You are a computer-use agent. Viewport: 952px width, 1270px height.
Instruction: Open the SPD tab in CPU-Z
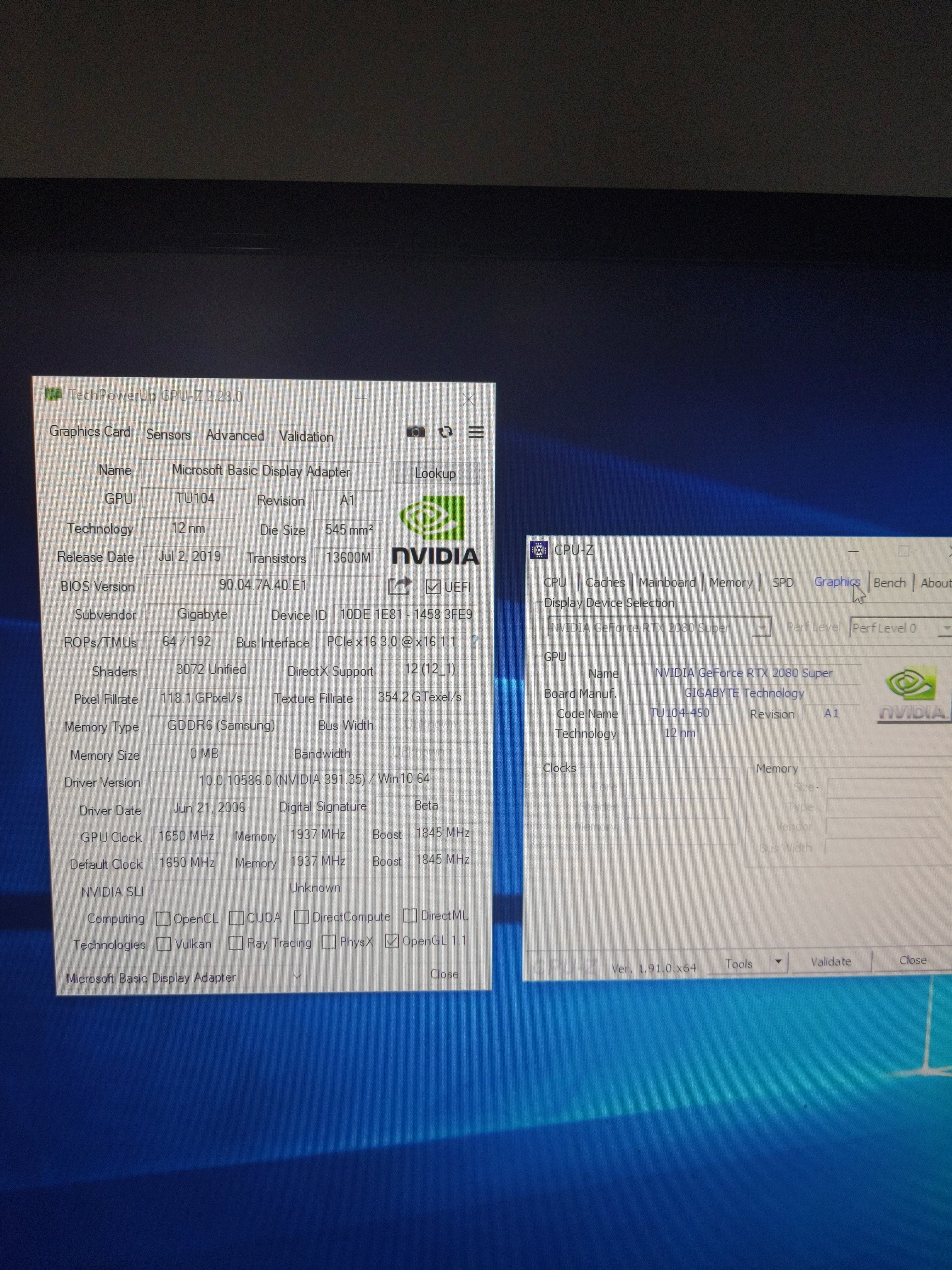[783, 583]
